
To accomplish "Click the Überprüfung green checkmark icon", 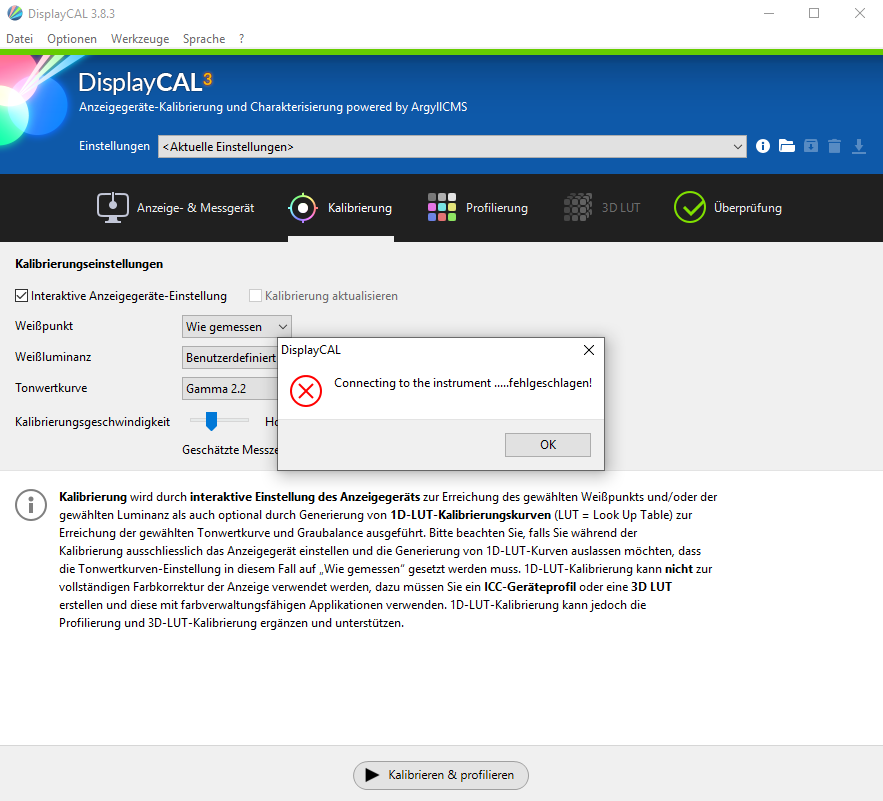I will point(690,207).
